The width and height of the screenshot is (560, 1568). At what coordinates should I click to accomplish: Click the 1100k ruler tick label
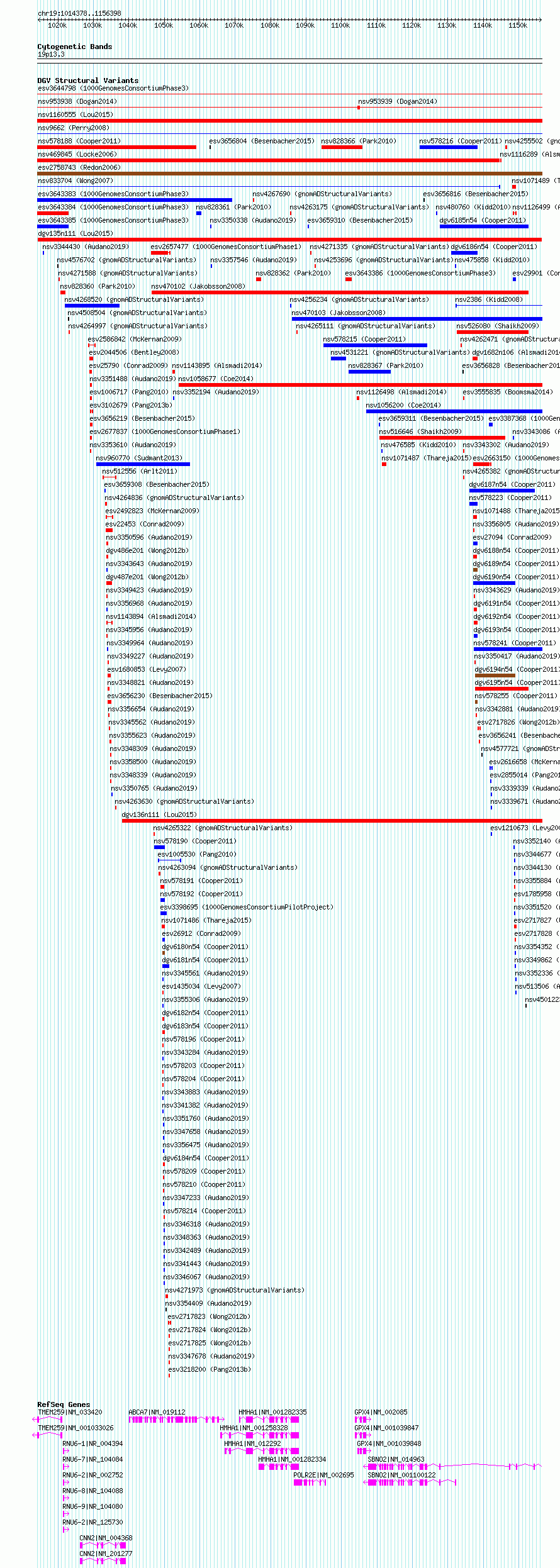coord(340,25)
